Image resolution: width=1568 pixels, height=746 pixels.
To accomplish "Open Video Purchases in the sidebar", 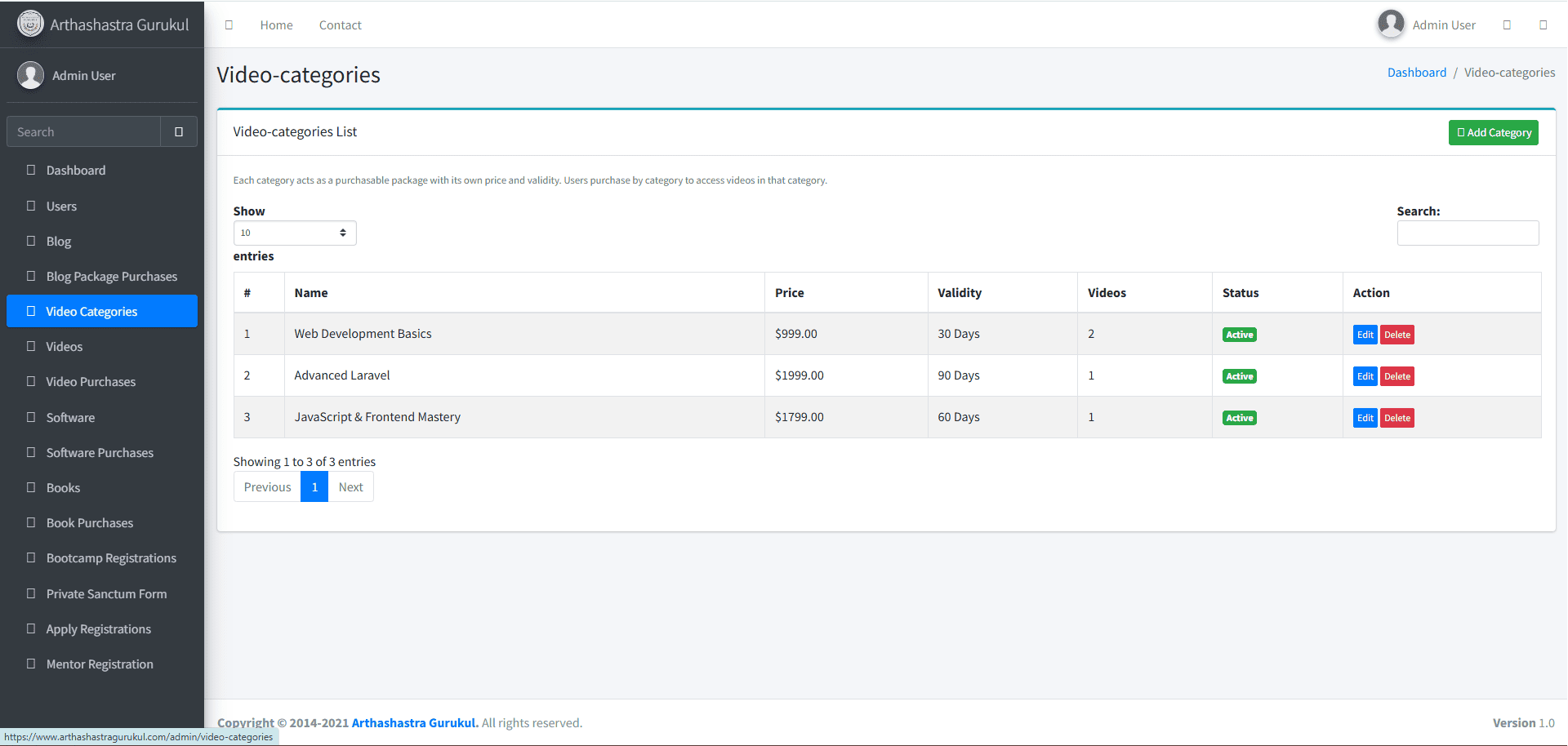I will 102,381.
